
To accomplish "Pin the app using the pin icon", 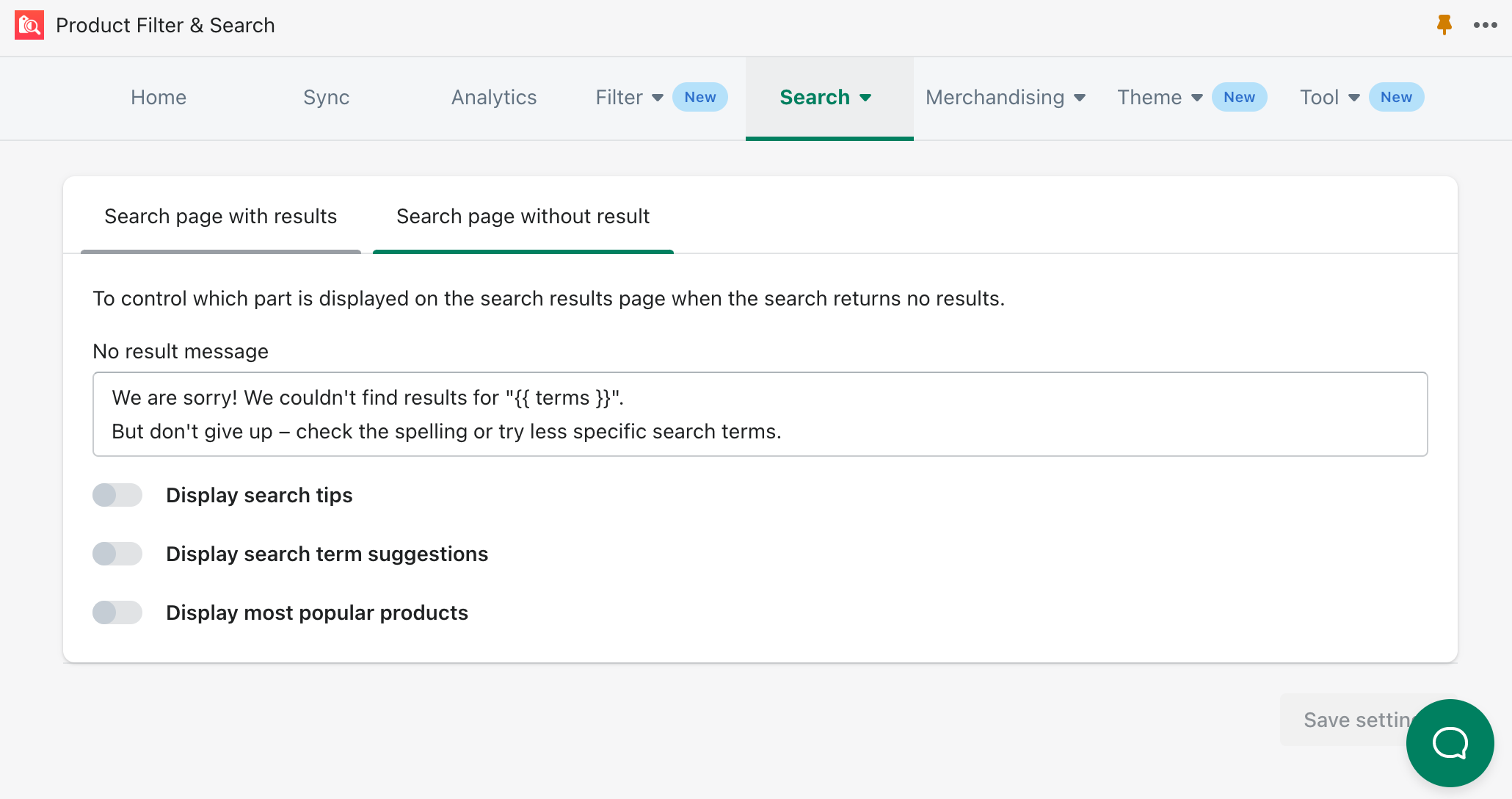I will (x=1444, y=25).
